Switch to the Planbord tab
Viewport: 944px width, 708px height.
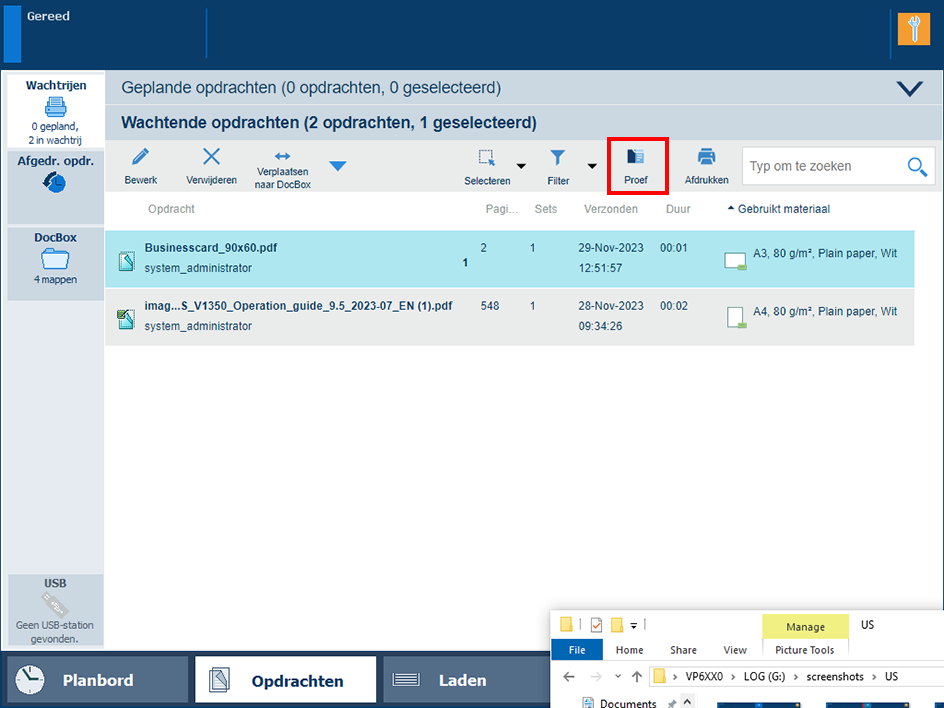tap(97, 680)
